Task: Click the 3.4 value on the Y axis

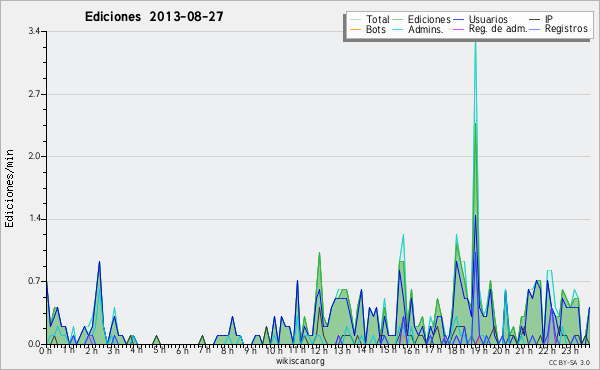Action: (34, 31)
